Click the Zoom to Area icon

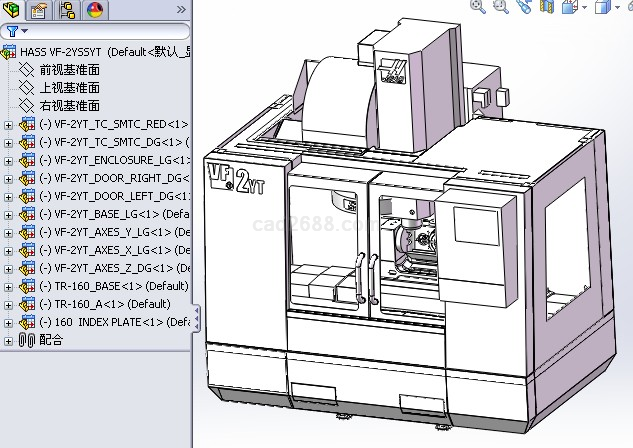click(x=500, y=6)
